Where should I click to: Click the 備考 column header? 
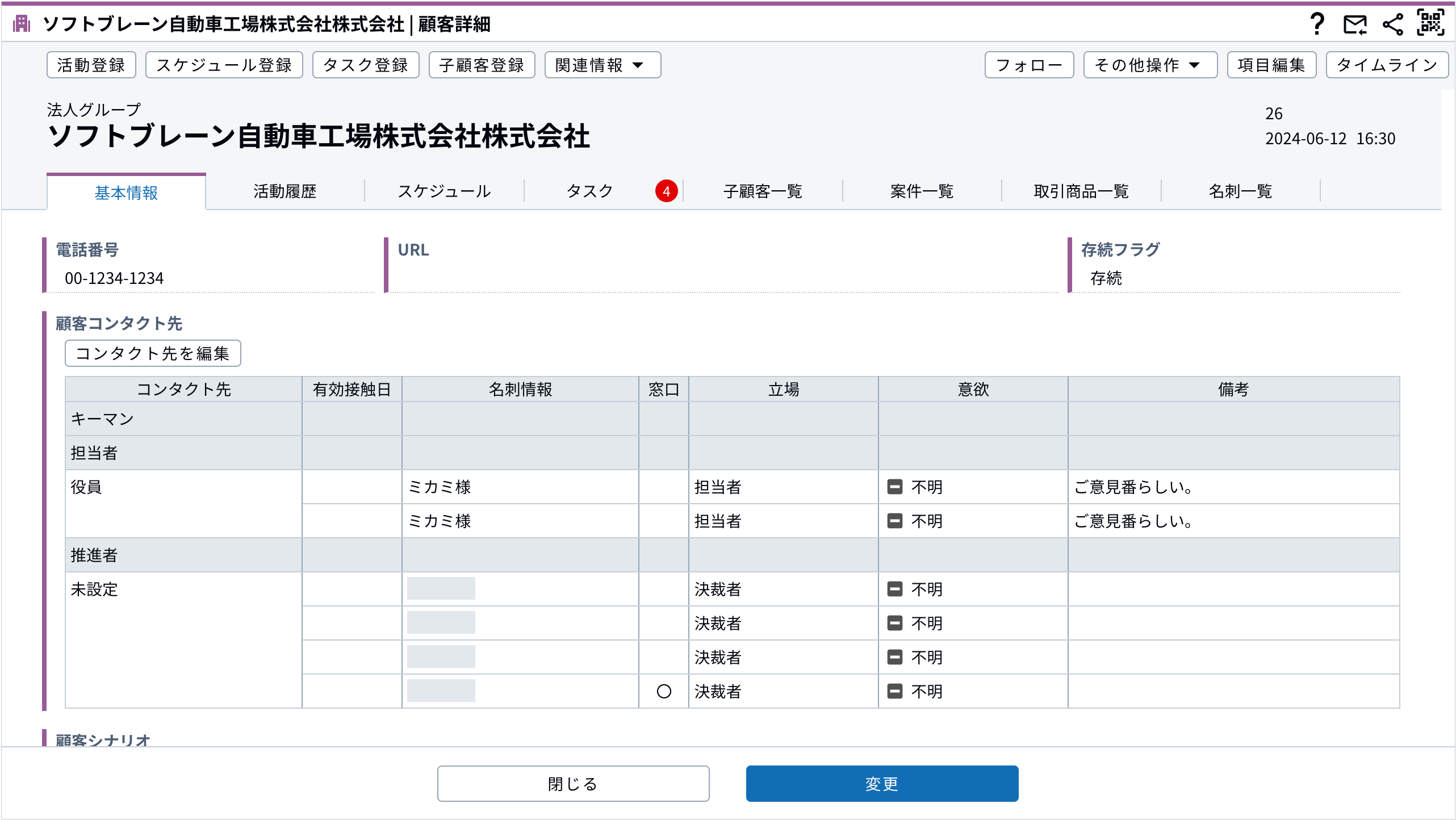click(1233, 390)
